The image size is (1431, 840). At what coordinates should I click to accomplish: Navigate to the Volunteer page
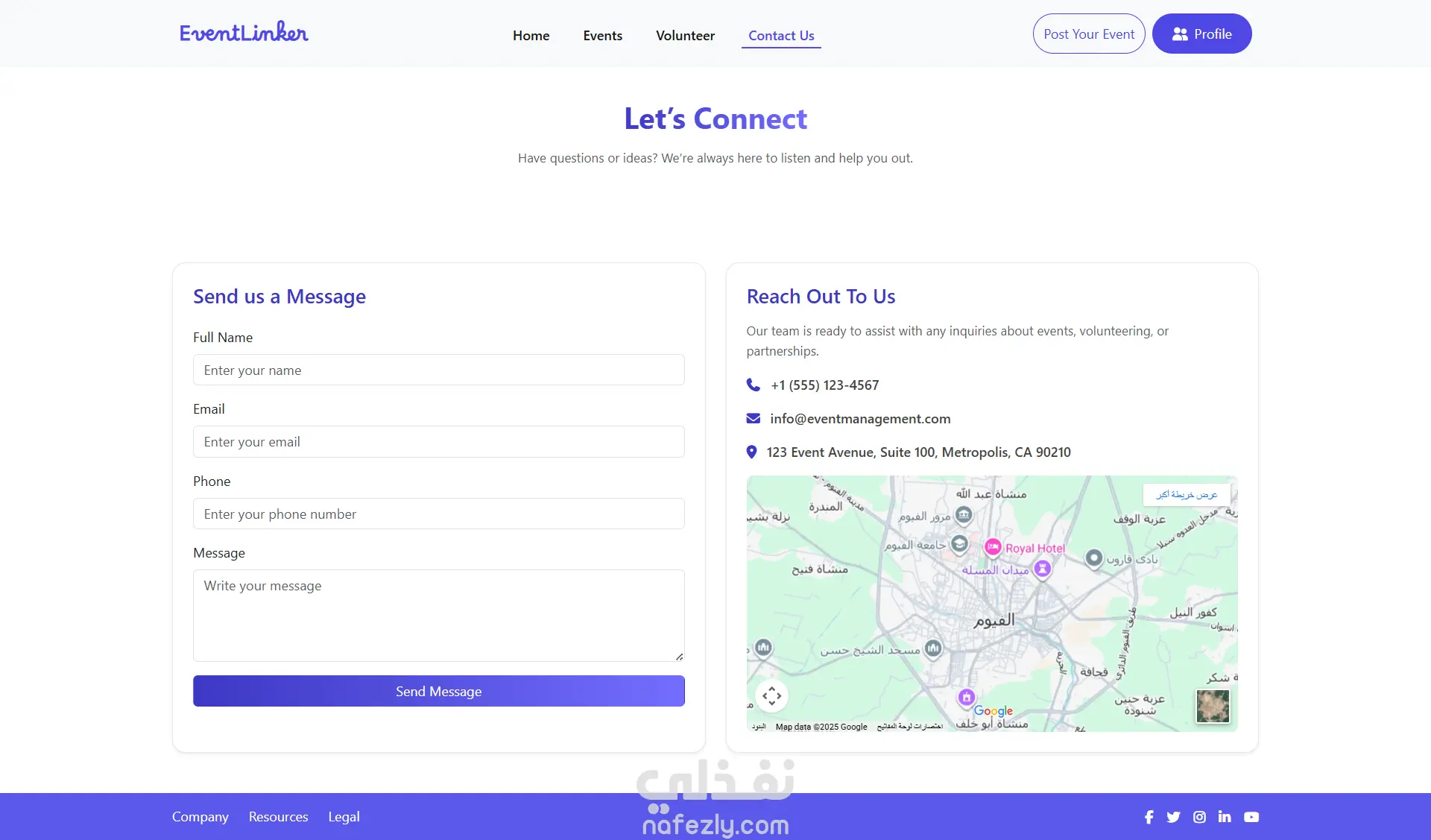(x=685, y=35)
